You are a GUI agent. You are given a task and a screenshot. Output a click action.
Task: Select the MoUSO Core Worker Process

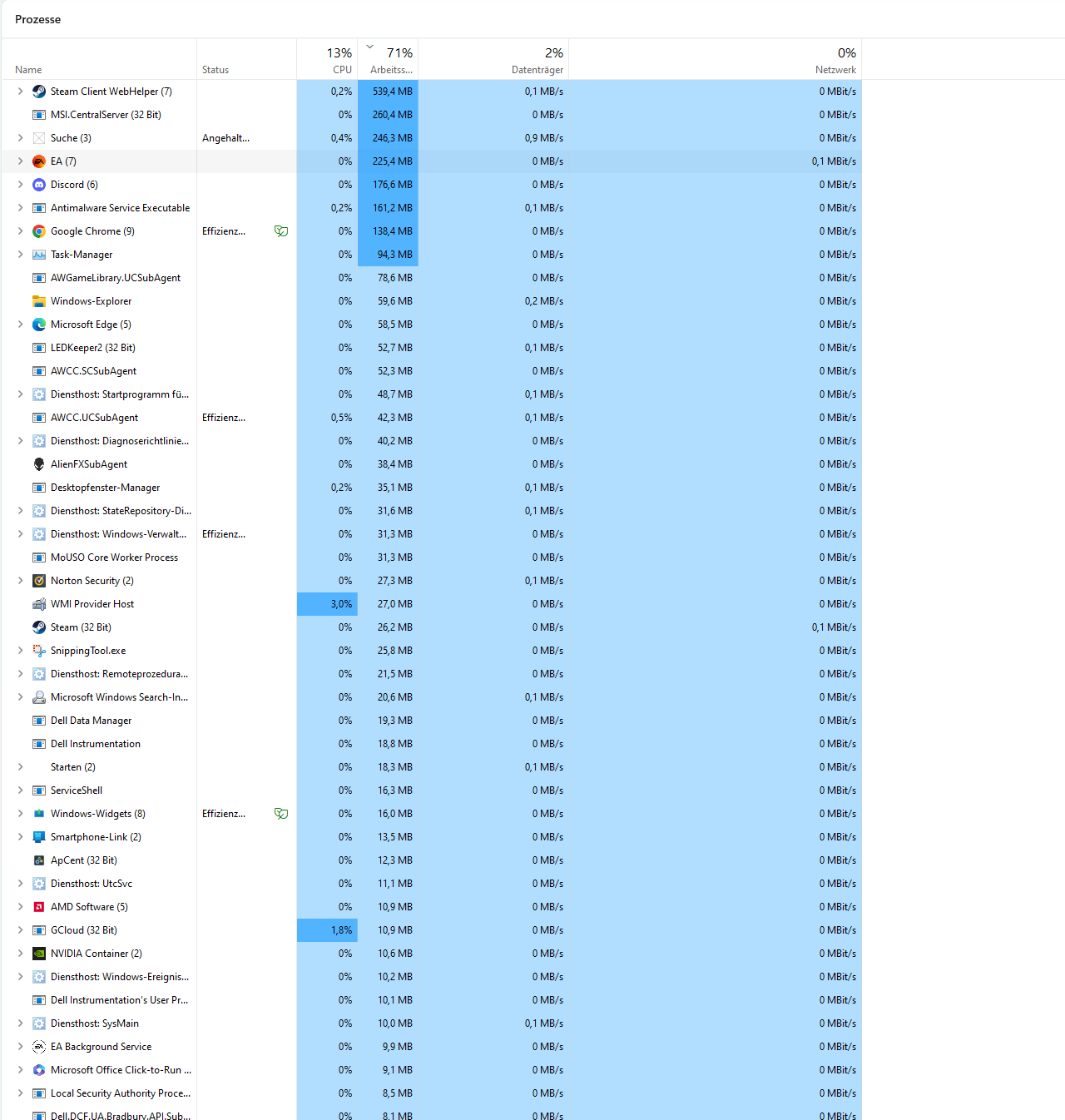coord(431,558)
